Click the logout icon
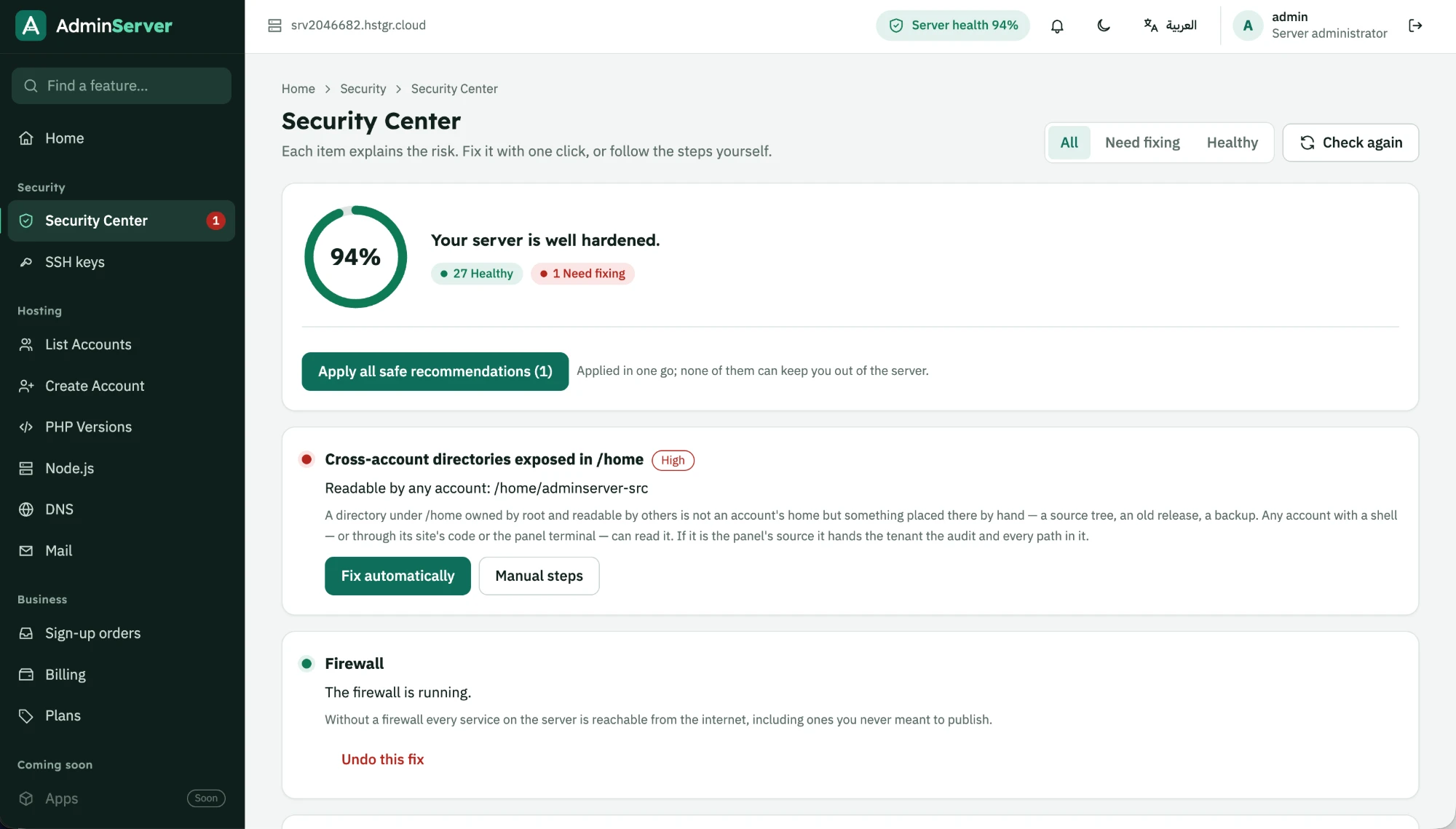 pos(1415,25)
